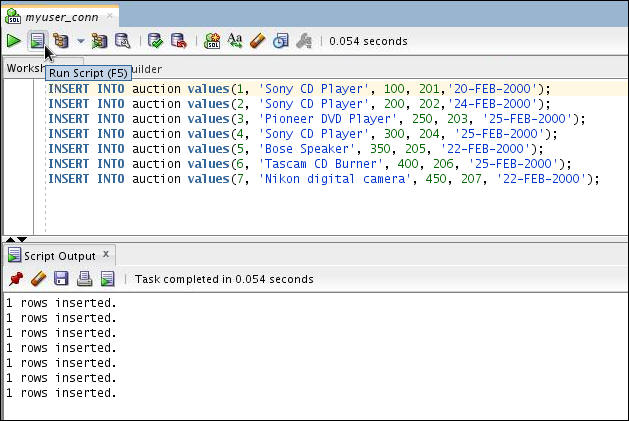Click the first '1 rows inserted.' line

coord(61,303)
